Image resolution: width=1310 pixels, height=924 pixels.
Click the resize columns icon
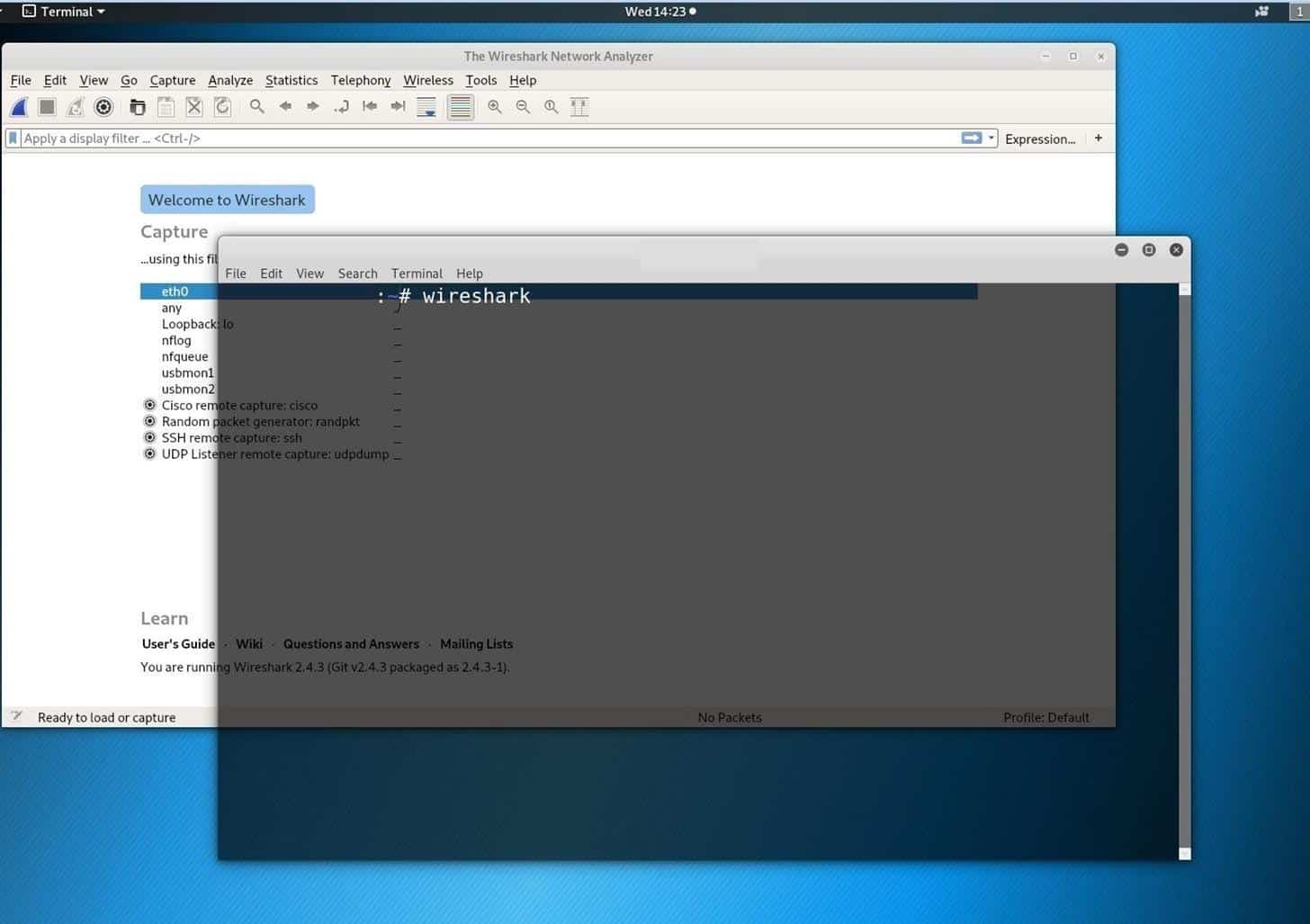(579, 106)
